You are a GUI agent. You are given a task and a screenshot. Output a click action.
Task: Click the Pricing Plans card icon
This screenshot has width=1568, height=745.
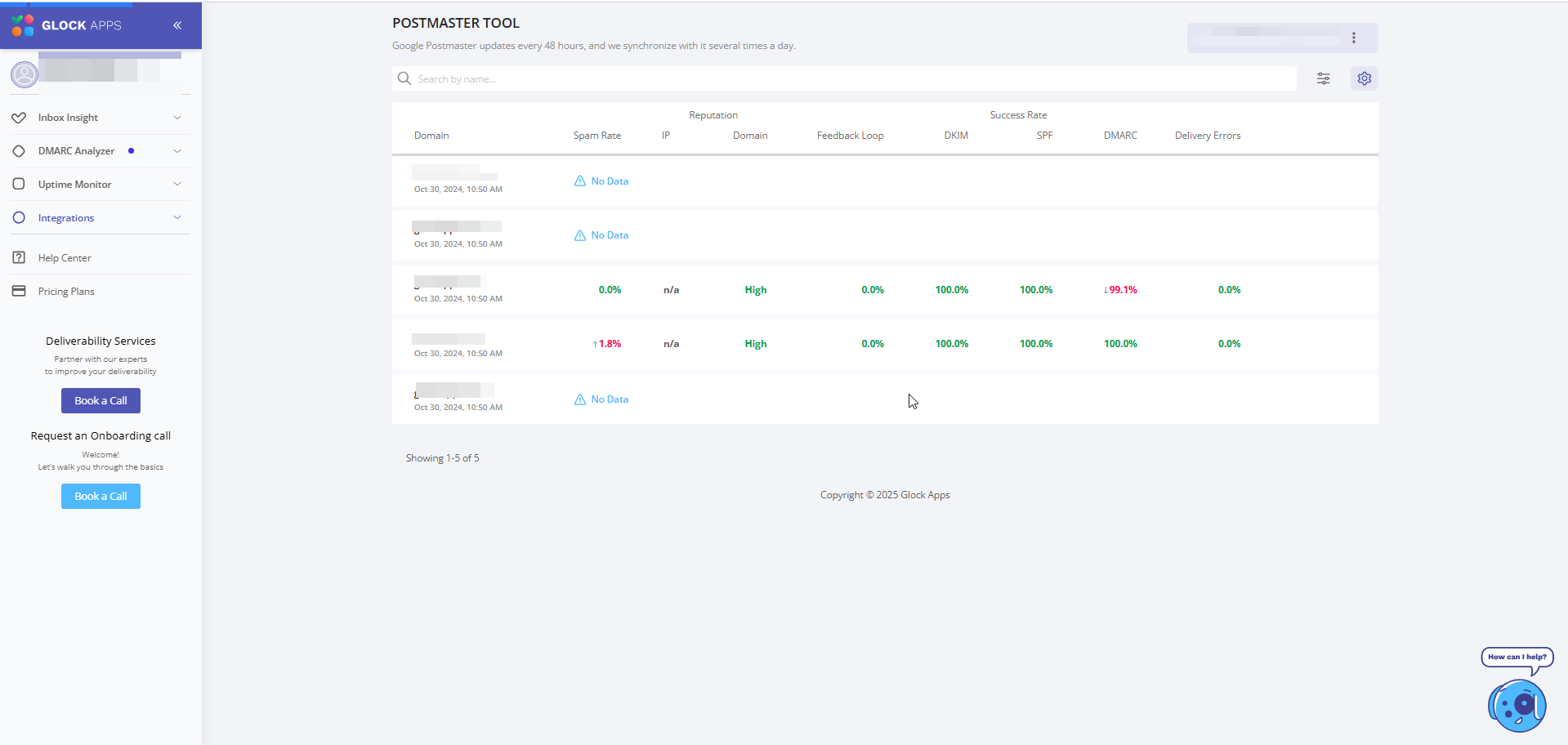pyautogui.click(x=19, y=292)
